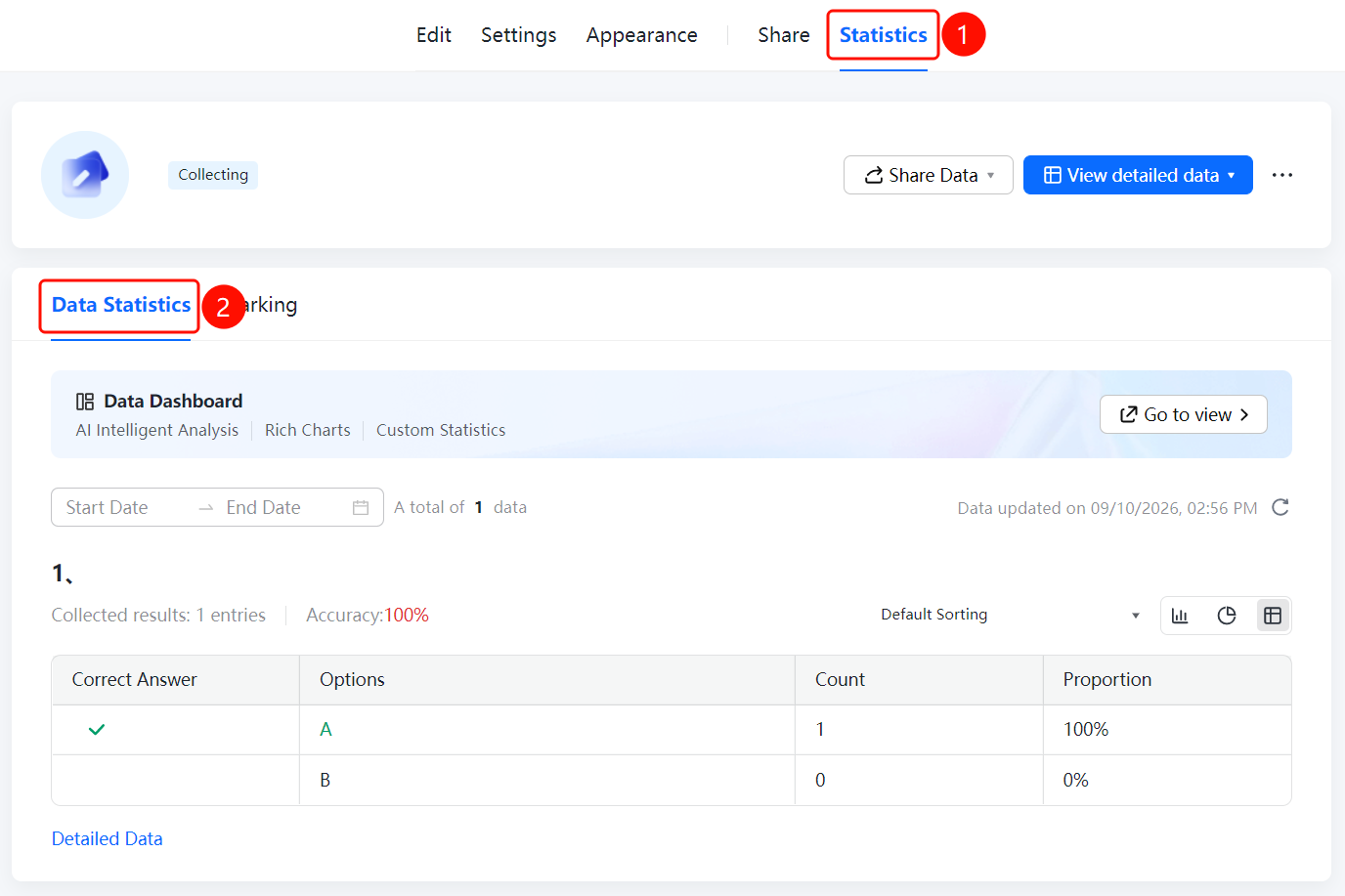
Task: Click the calendar icon in date range
Action: coord(361,507)
